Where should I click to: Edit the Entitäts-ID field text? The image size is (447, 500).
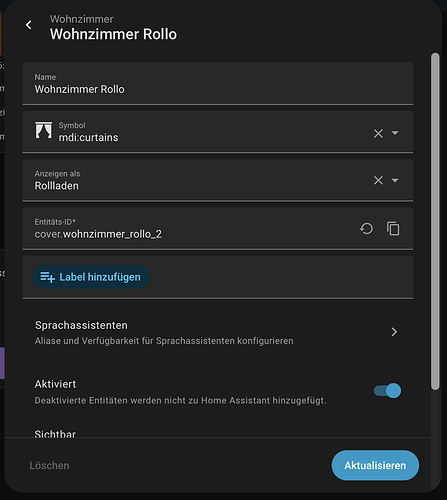point(190,229)
